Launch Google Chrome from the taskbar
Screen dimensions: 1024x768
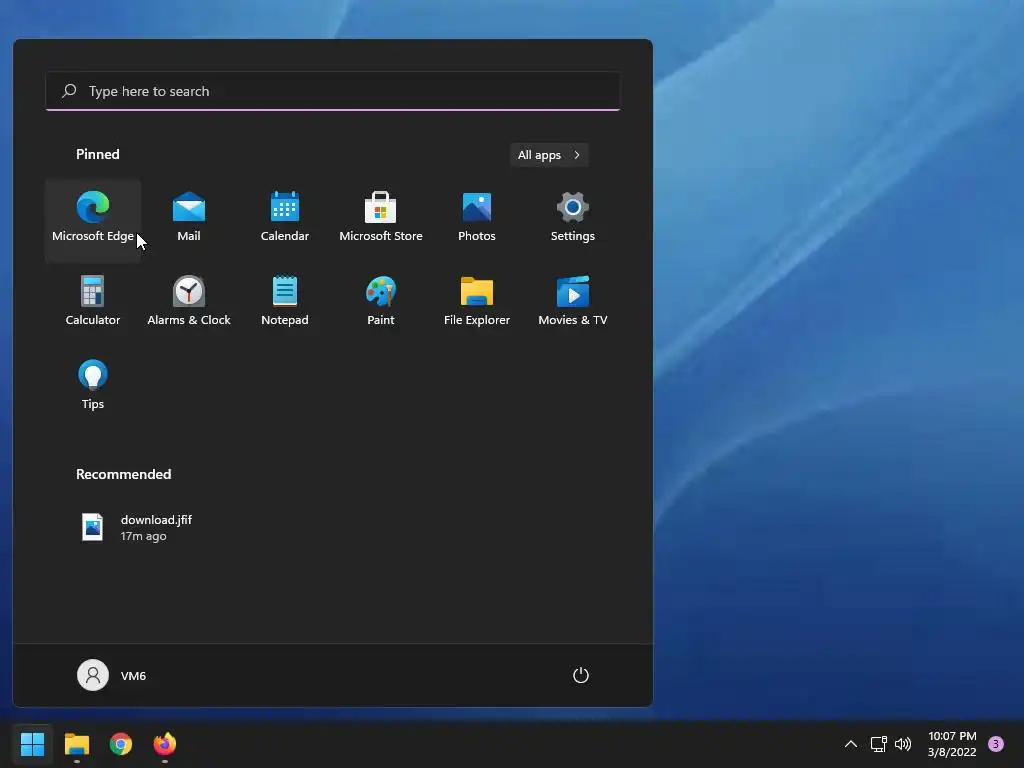(121, 744)
